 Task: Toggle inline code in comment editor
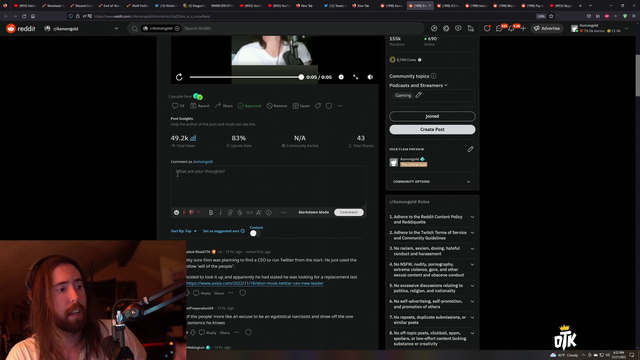(x=249, y=212)
